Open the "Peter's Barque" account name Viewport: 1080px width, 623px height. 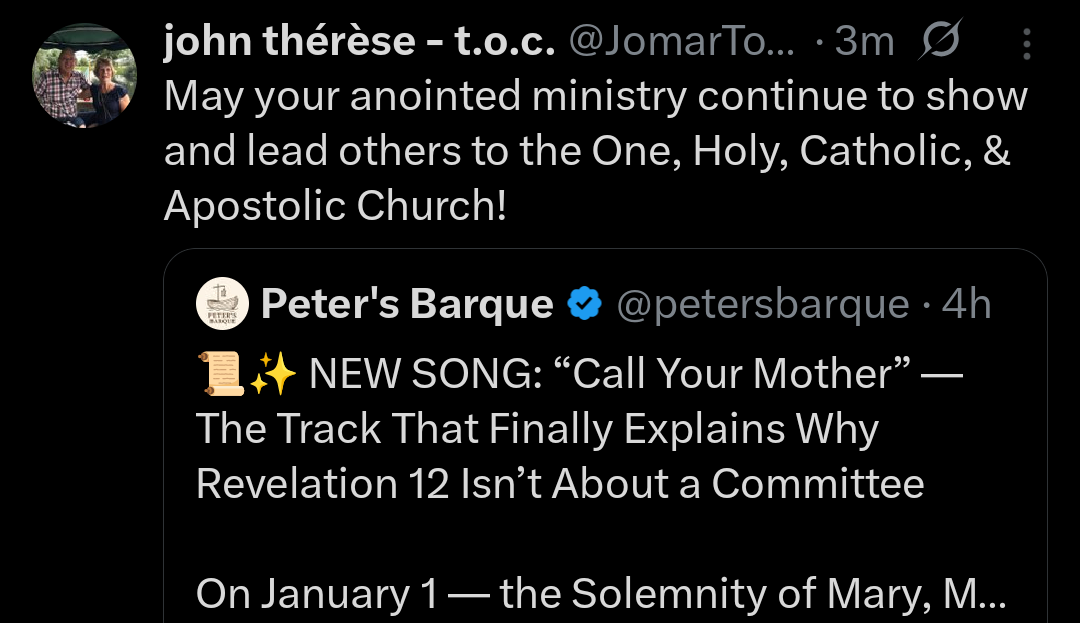click(x=406, y=304)
